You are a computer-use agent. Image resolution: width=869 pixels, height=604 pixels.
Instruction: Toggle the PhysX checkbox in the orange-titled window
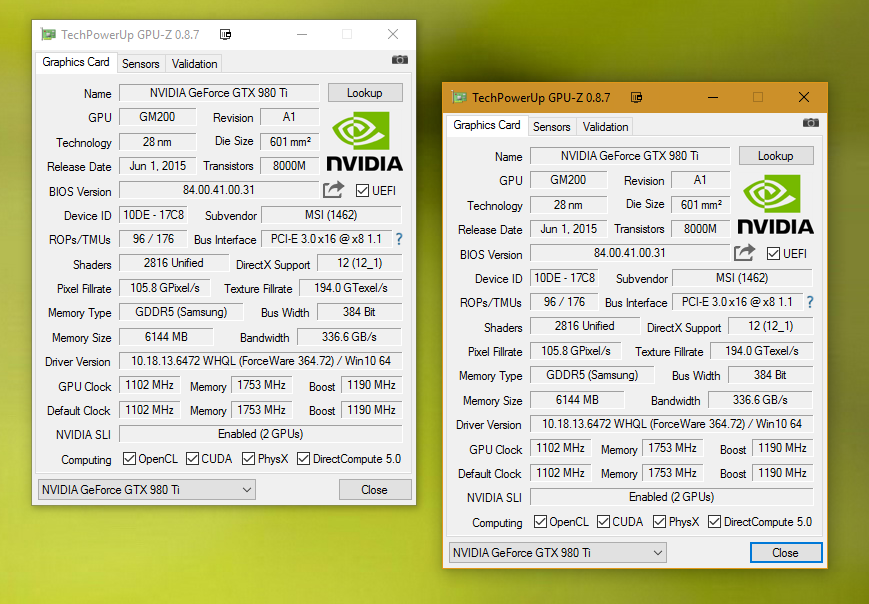660,522
